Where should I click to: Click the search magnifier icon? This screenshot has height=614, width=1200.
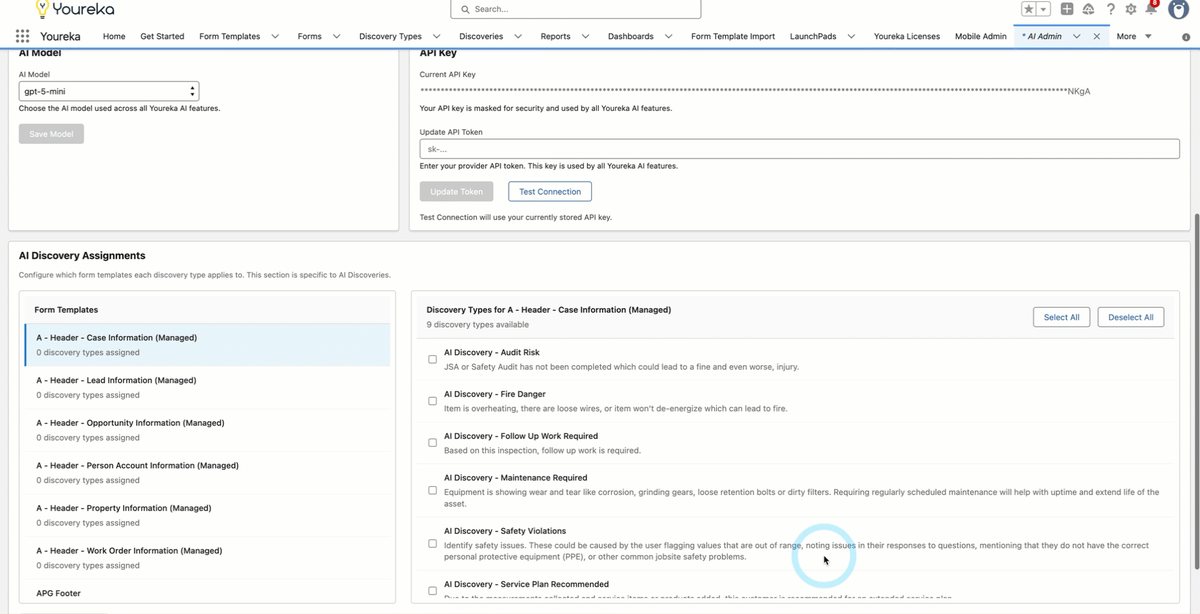[465, 9]
